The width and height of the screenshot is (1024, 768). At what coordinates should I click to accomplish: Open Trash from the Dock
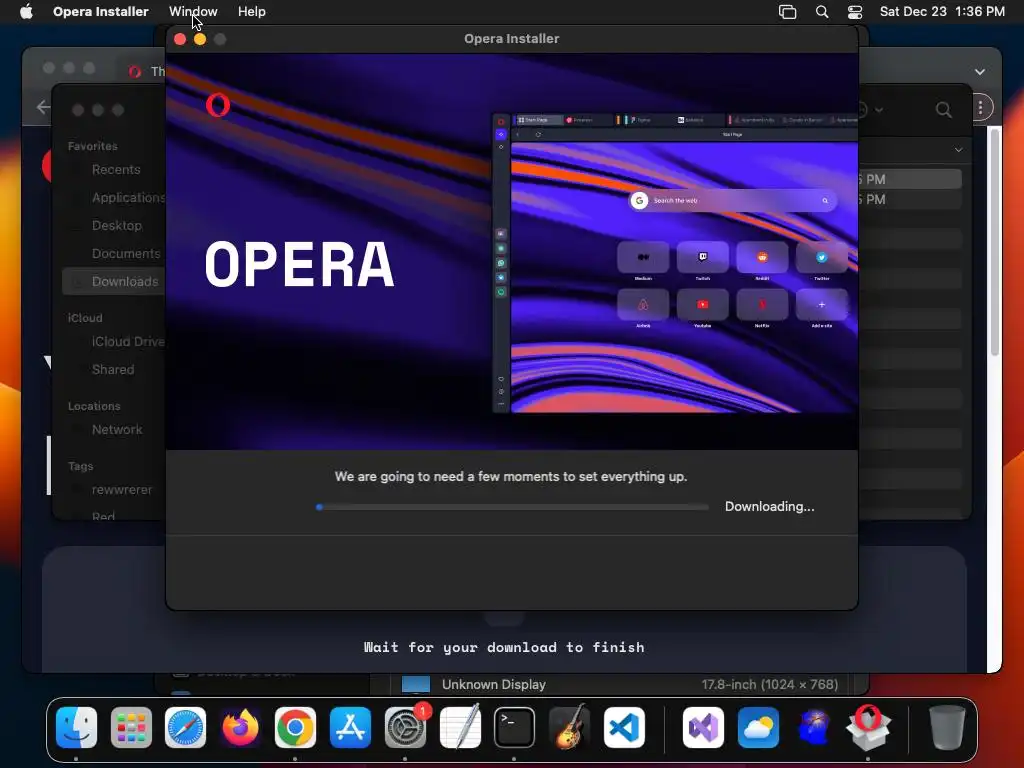(x=947, y=727)
